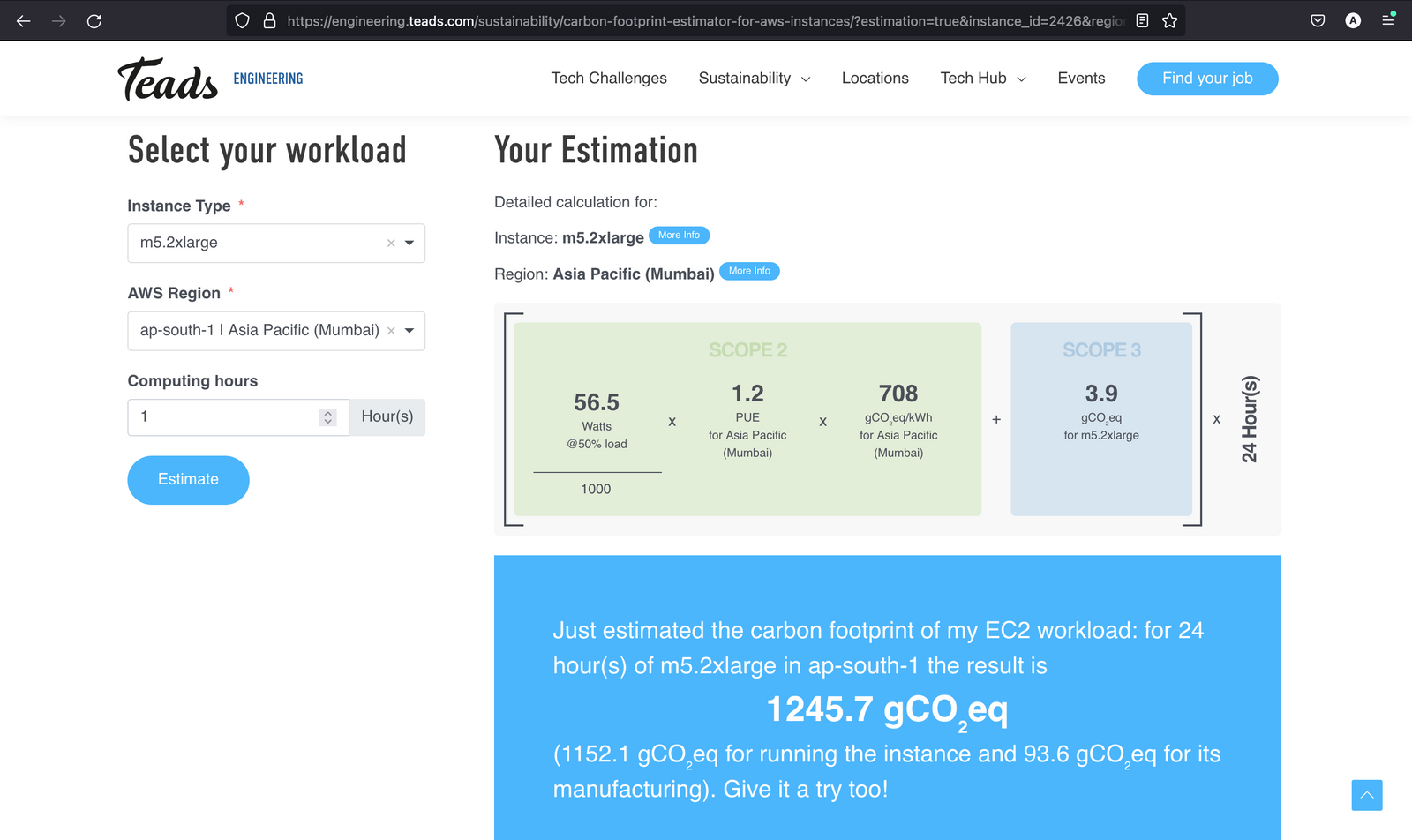1412x840 pixels.
Task: Open Tech Challenges page
Action: [x=609, y=79]
